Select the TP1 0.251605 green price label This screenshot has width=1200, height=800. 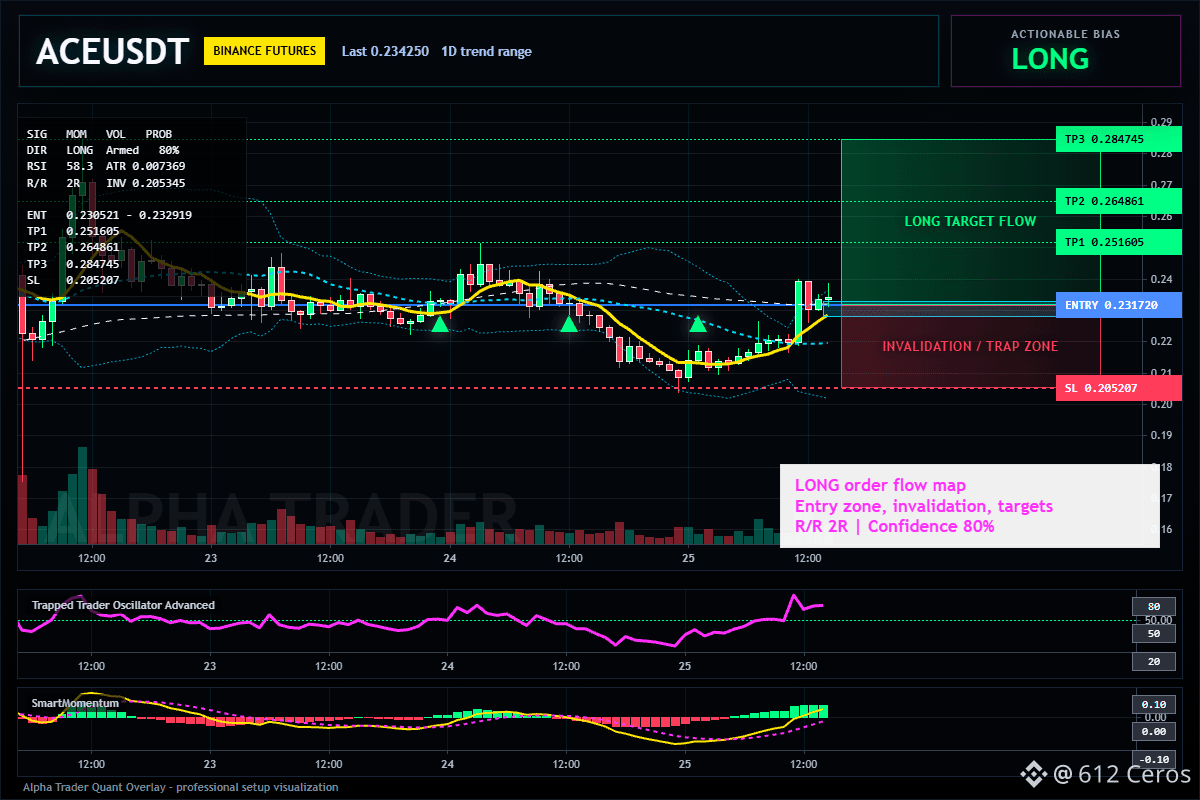point(1118,242)
